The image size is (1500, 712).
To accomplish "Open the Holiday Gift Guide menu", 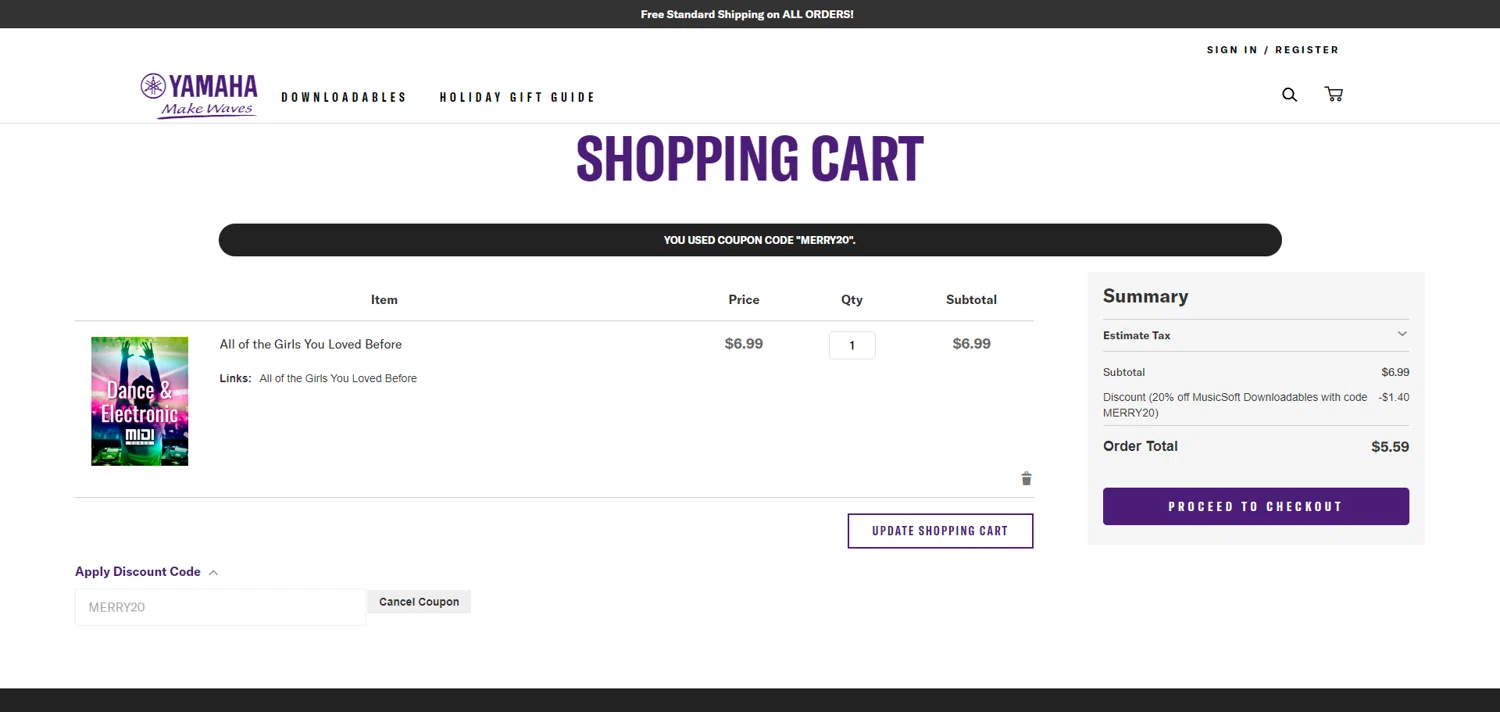I will pyautogui.click(x=517, y=97).
